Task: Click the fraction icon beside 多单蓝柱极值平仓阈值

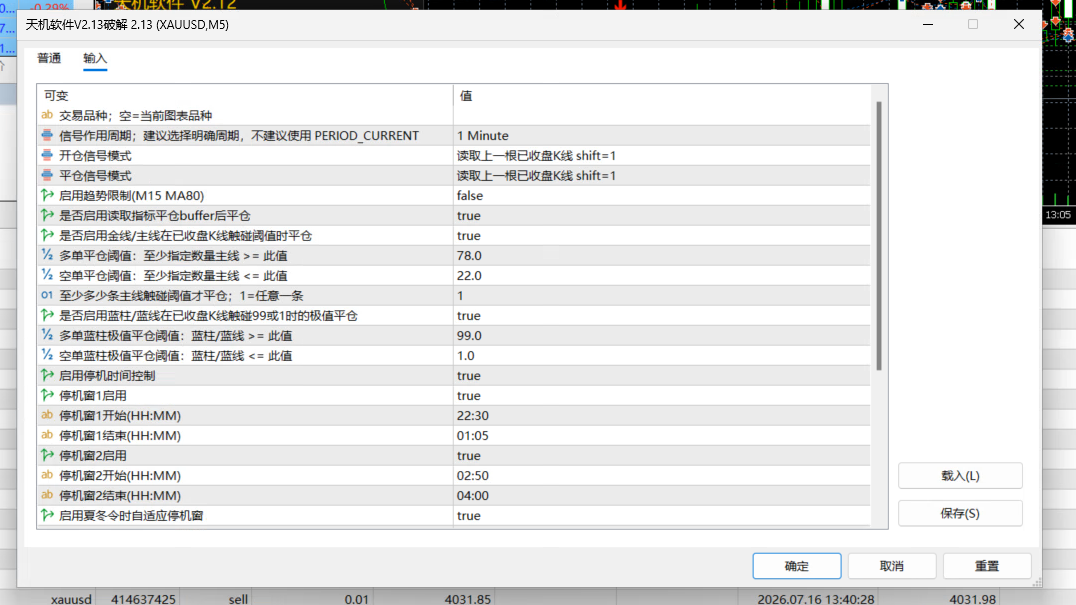Action: point(47,335)
